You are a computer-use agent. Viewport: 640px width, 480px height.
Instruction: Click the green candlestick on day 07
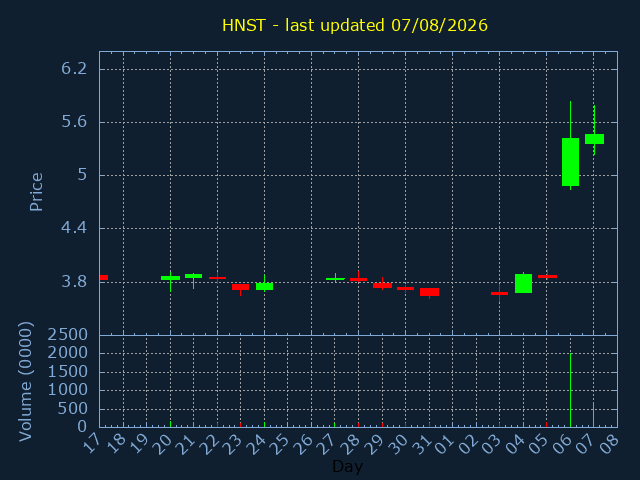tap(594, 139)
